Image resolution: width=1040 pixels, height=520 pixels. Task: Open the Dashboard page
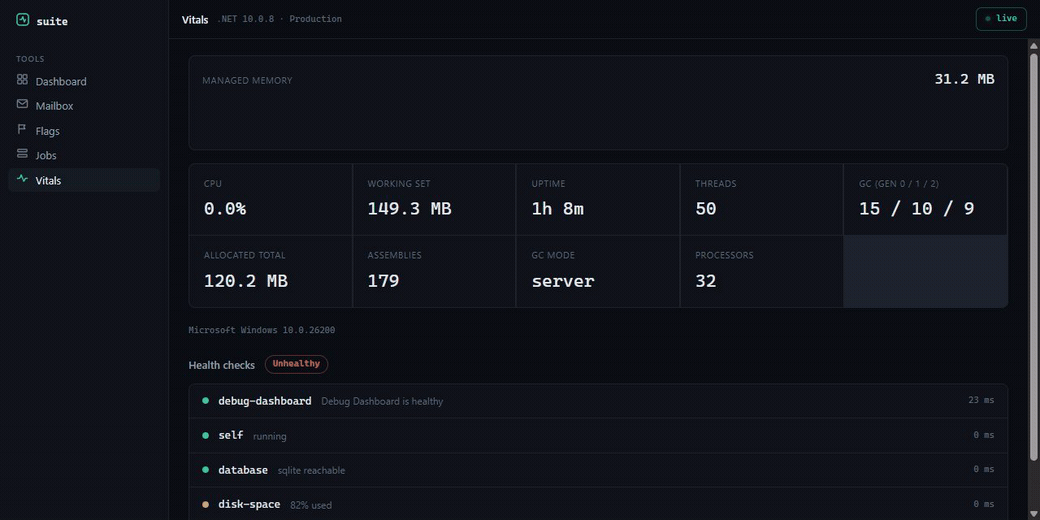pyautogui.click(x=84, y=81)
